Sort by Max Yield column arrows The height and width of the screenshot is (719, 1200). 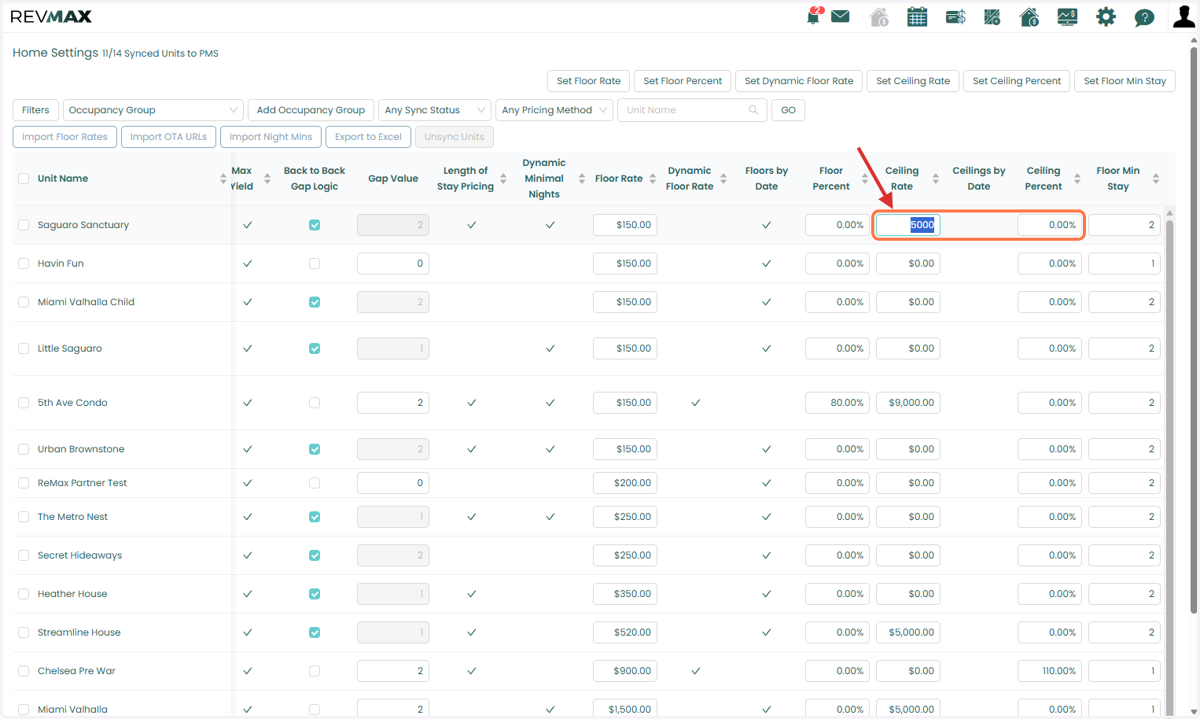(267, 179)
